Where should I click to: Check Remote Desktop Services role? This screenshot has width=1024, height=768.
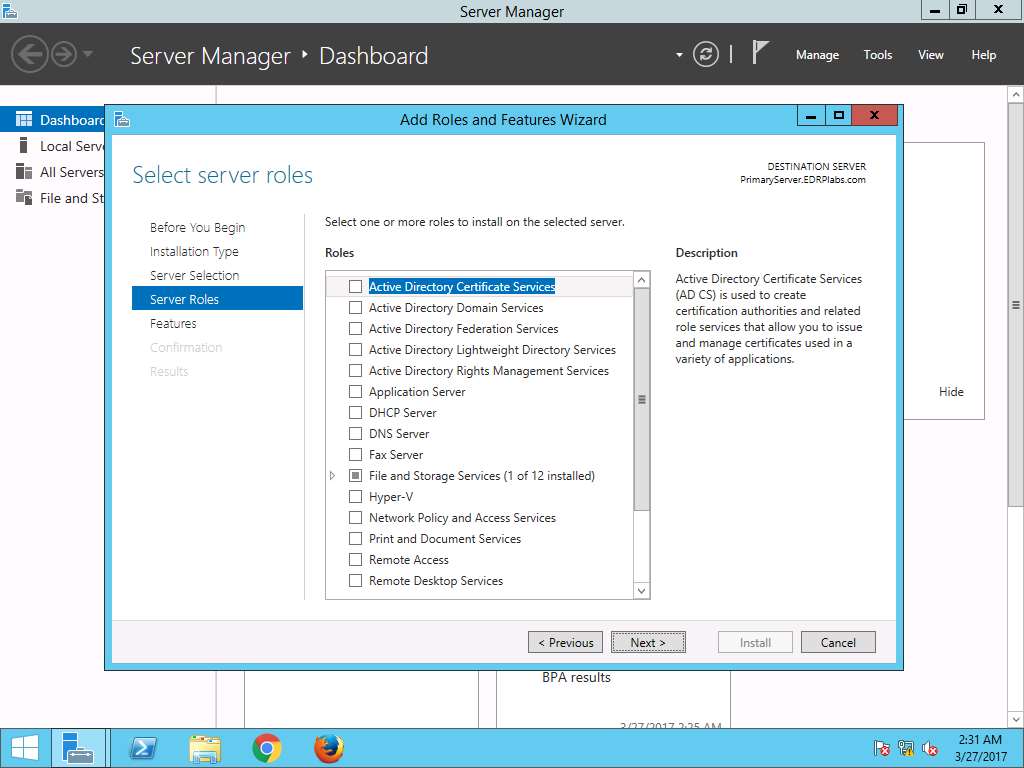(355, 580)
